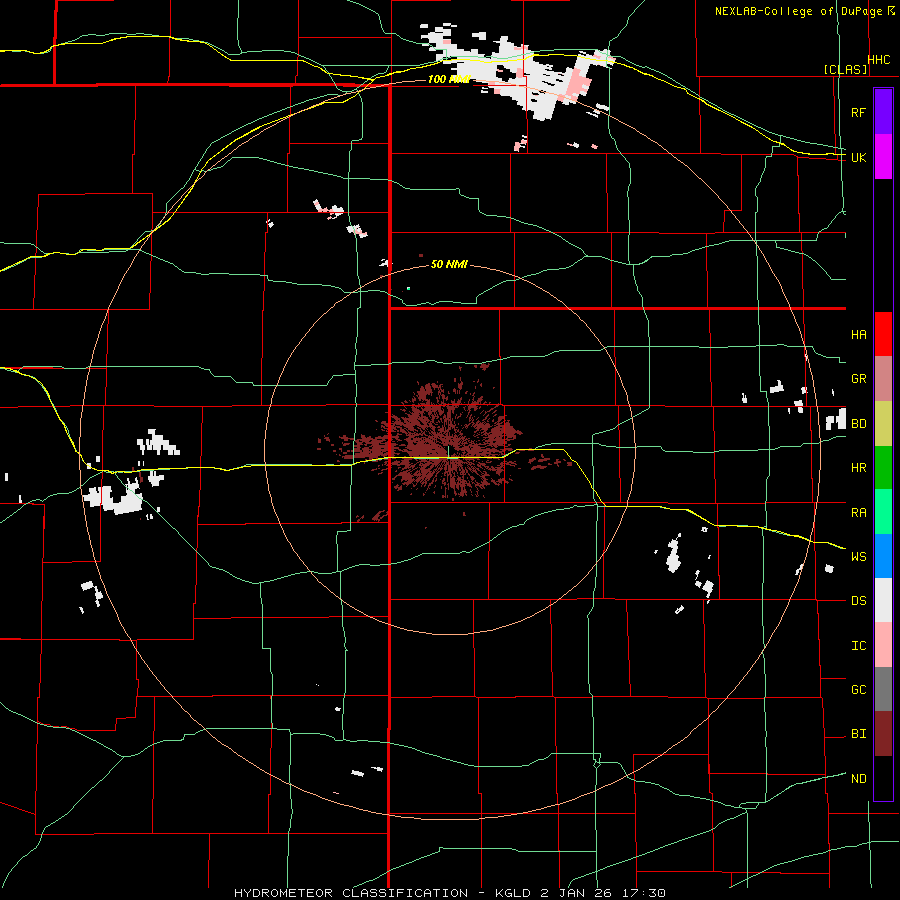Click the "GR" legend label
This screenshot has height=900, width=900.
click(858, 379)
